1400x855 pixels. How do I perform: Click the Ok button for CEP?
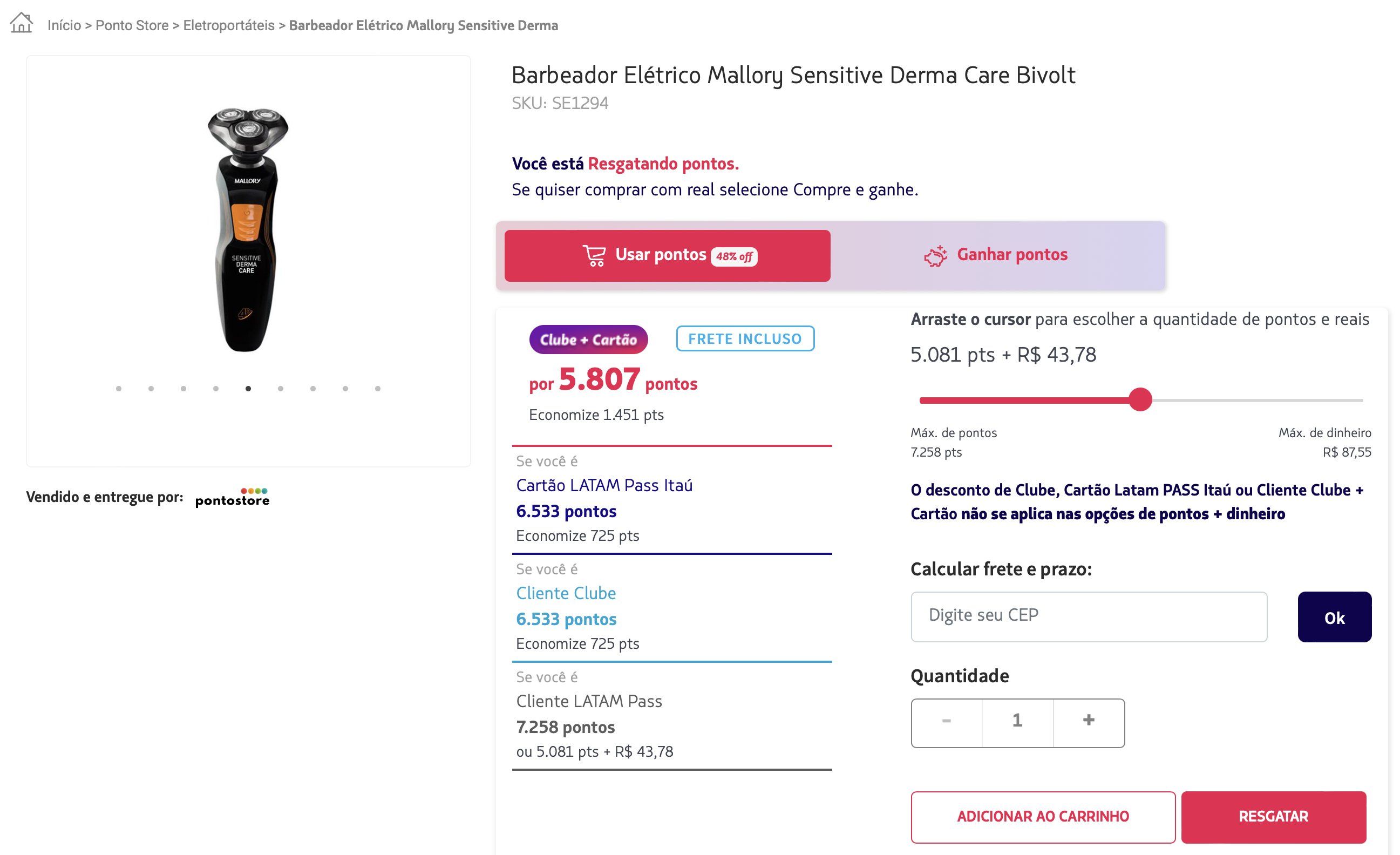coord(1334,617)
